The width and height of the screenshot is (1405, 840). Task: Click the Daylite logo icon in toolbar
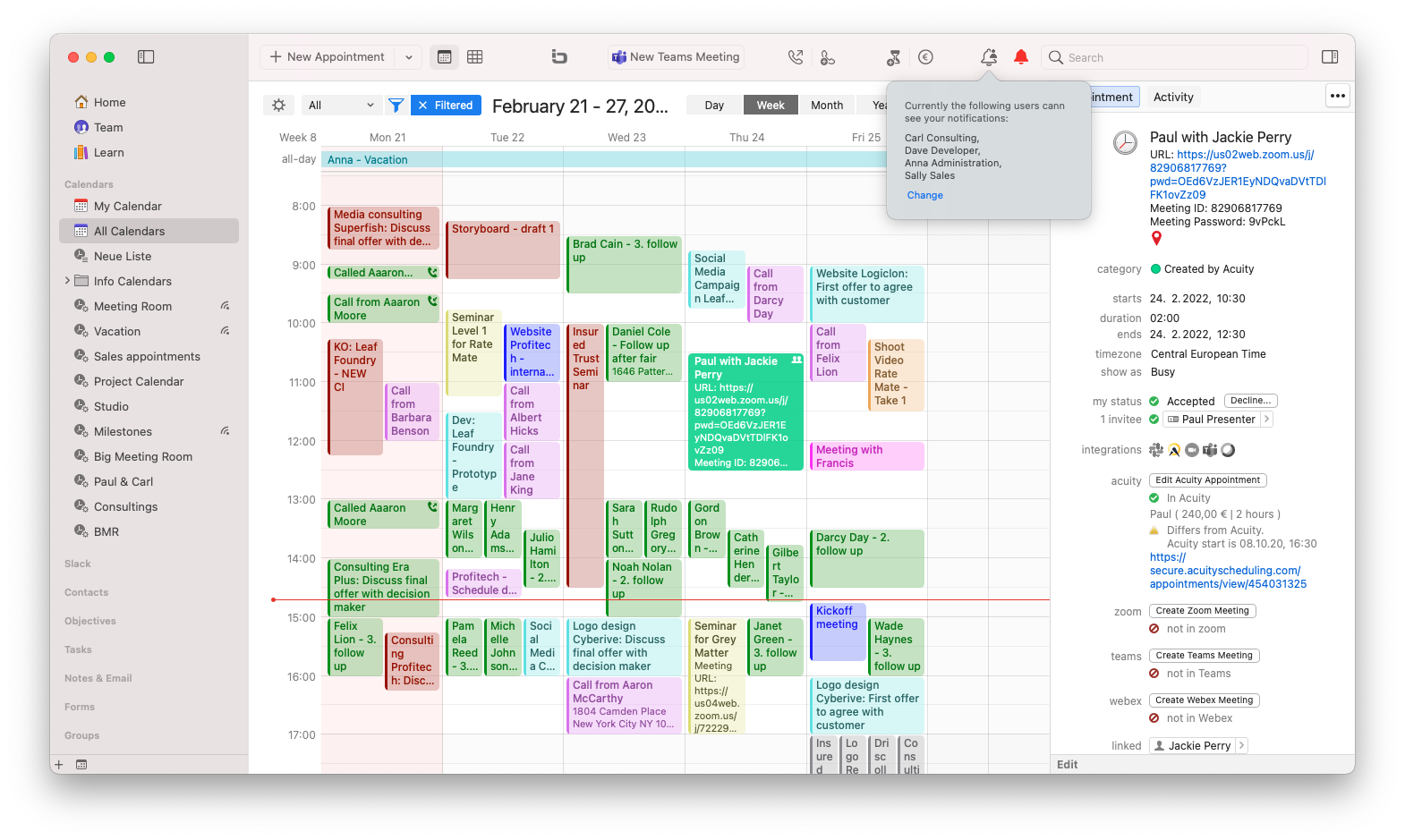tap(559, 57)
